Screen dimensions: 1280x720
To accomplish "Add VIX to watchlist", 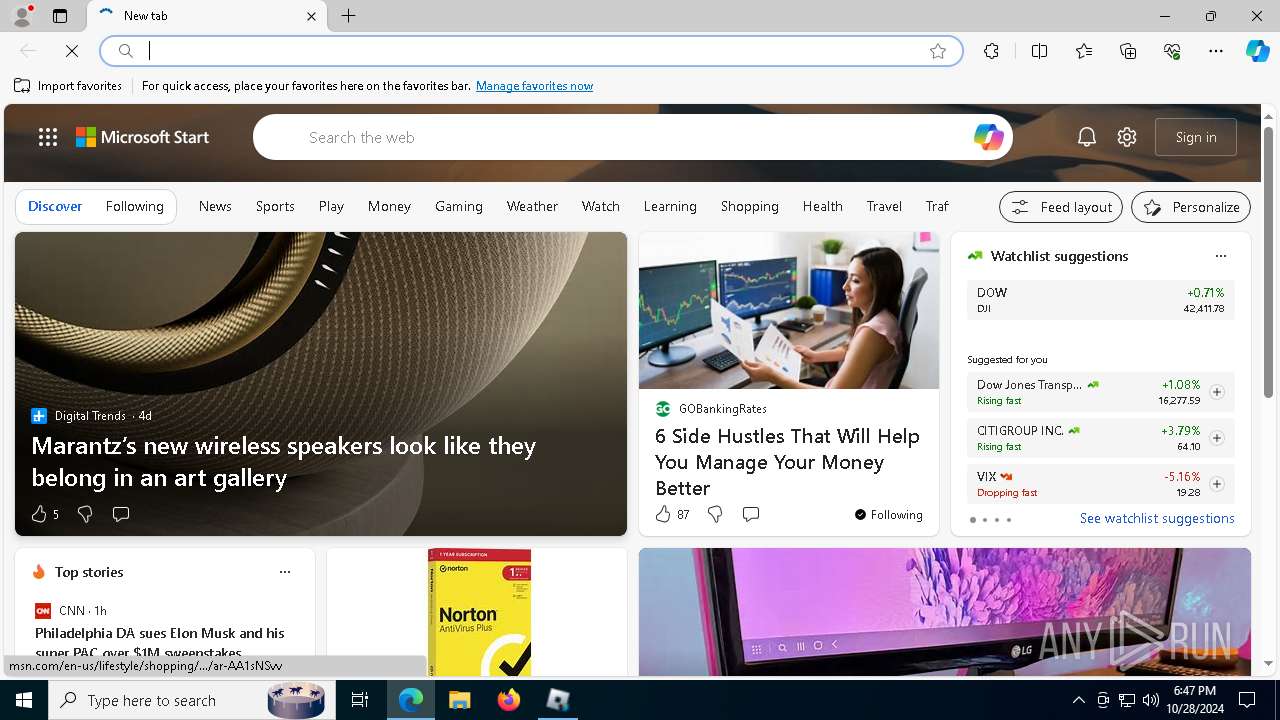I will (1216, 484).
